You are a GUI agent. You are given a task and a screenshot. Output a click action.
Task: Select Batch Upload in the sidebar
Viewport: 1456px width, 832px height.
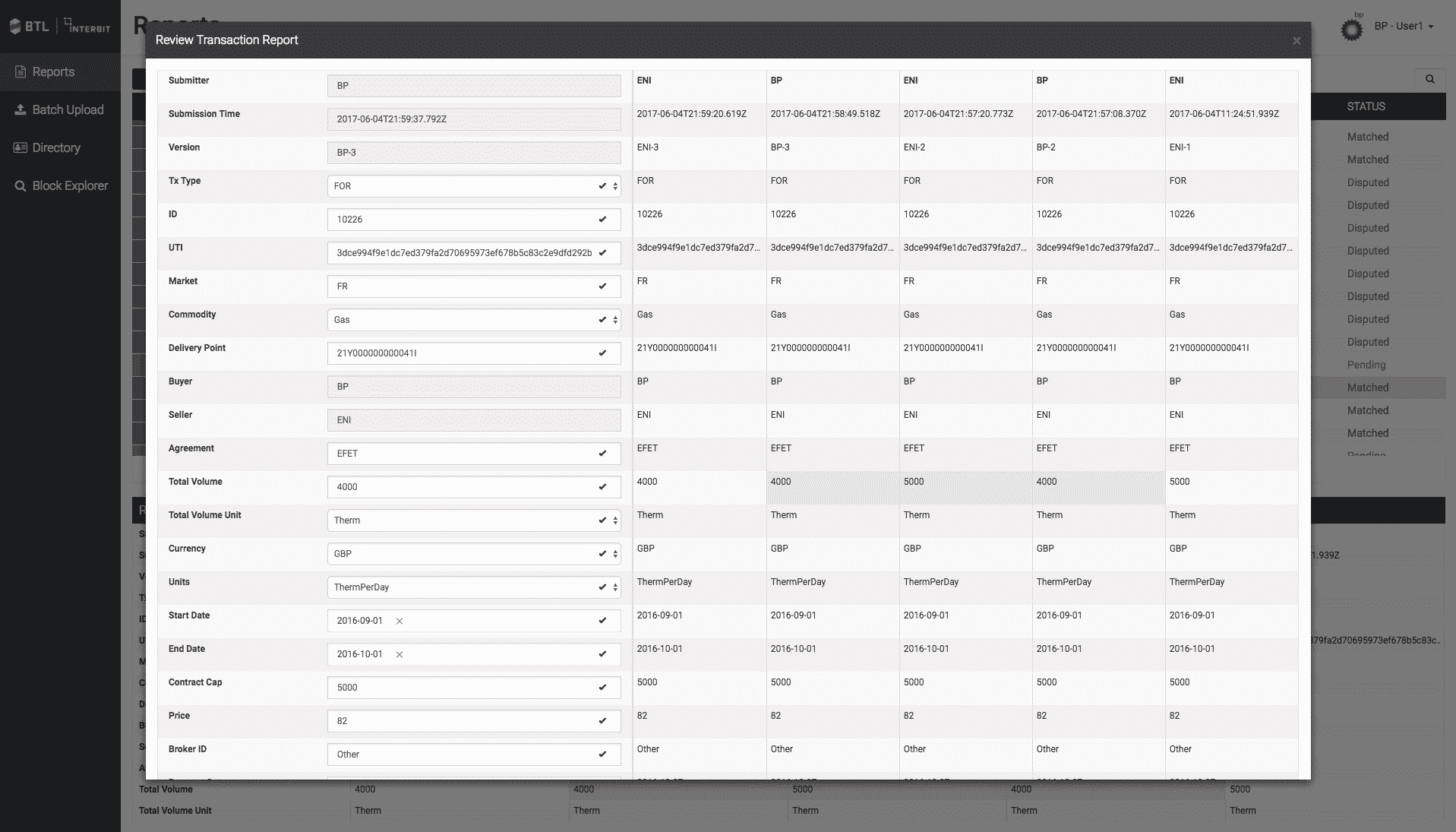pyautogui.click(x=68, y=110)
